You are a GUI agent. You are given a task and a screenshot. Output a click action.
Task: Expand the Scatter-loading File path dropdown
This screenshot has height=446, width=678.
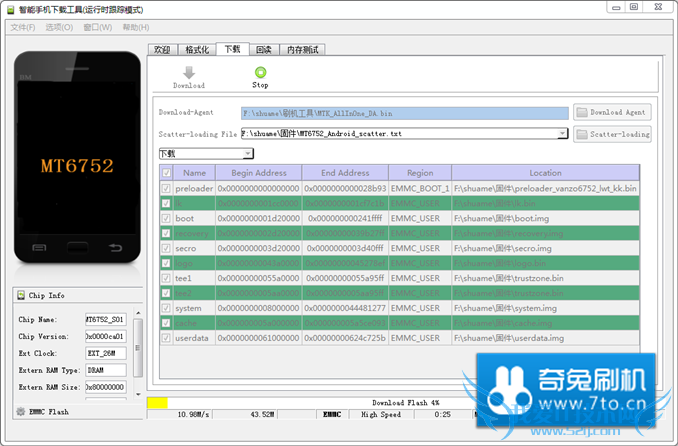tap(562, 133)
